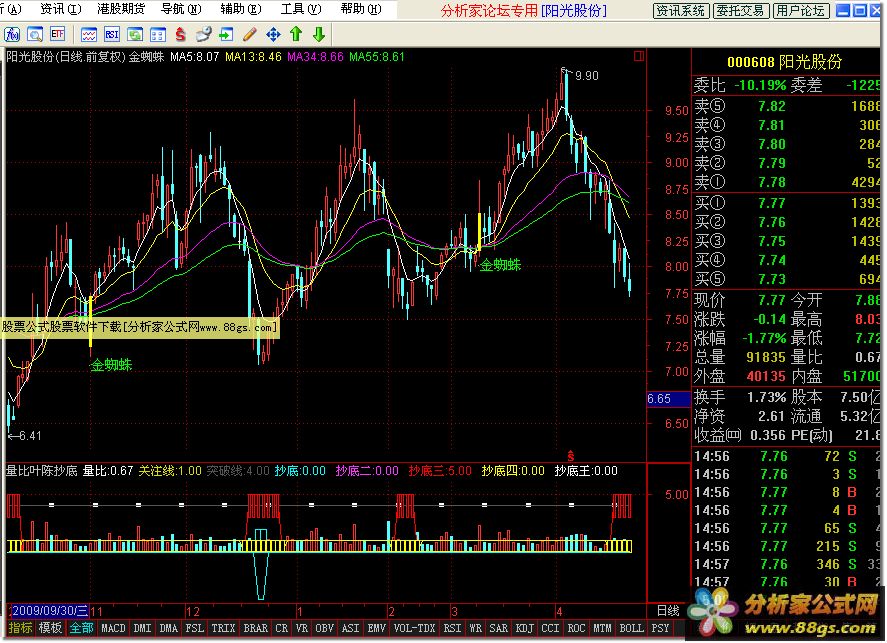Click the 用户论坛 button
The height and width of the screenshot is (643, 887).
800,10
